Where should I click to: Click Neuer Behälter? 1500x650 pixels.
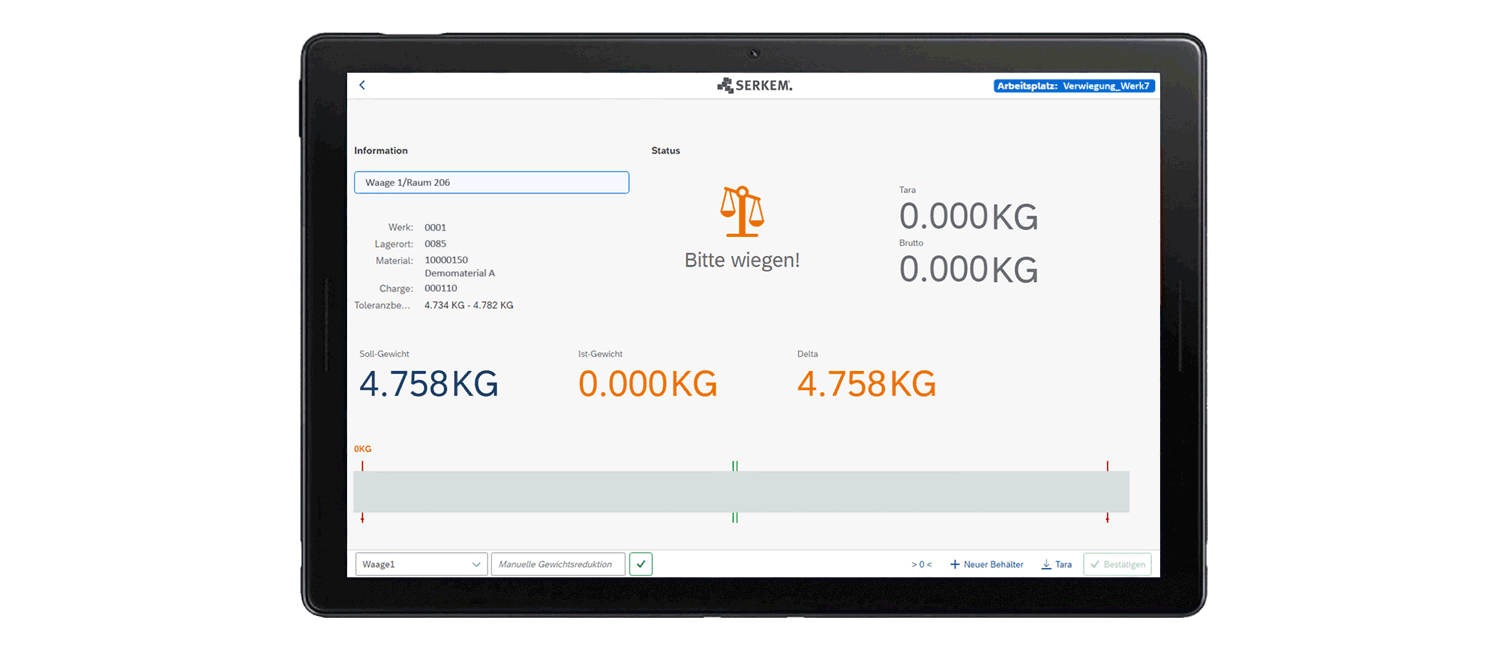click(993, 564)
